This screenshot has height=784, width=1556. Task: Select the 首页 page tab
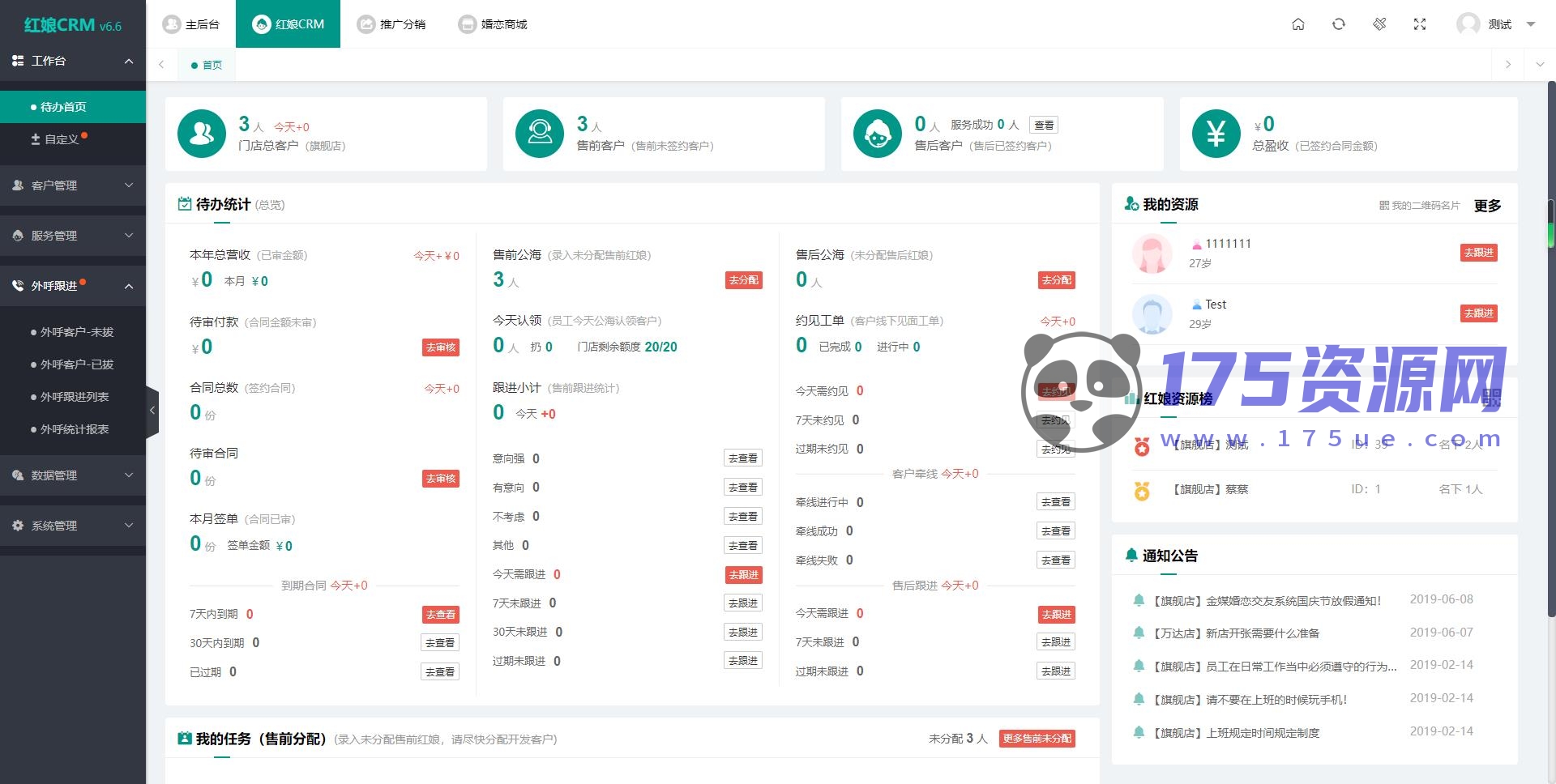207,65
